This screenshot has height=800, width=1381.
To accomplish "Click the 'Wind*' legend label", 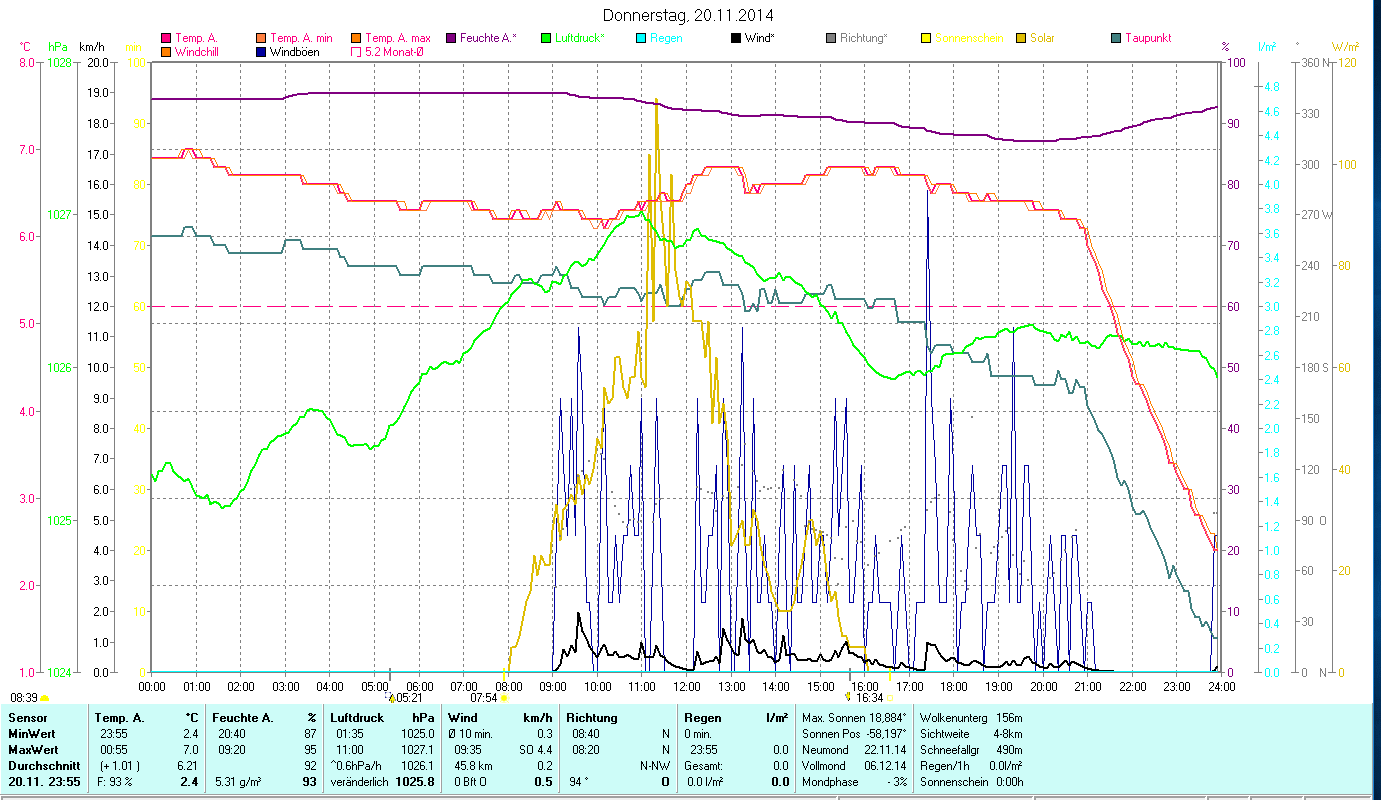I will [759, 39].
